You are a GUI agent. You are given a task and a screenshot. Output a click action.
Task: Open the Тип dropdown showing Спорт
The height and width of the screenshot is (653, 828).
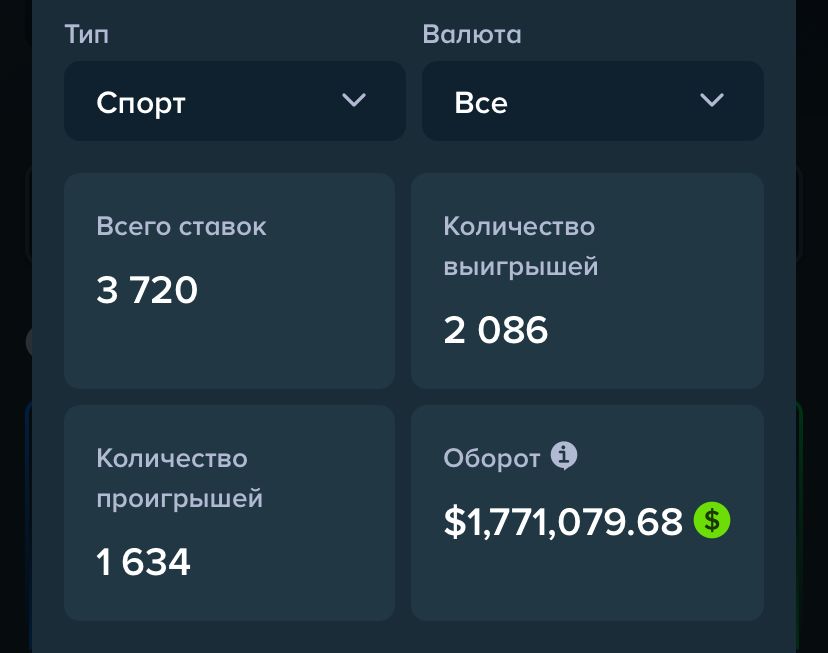tap(234, 101)
